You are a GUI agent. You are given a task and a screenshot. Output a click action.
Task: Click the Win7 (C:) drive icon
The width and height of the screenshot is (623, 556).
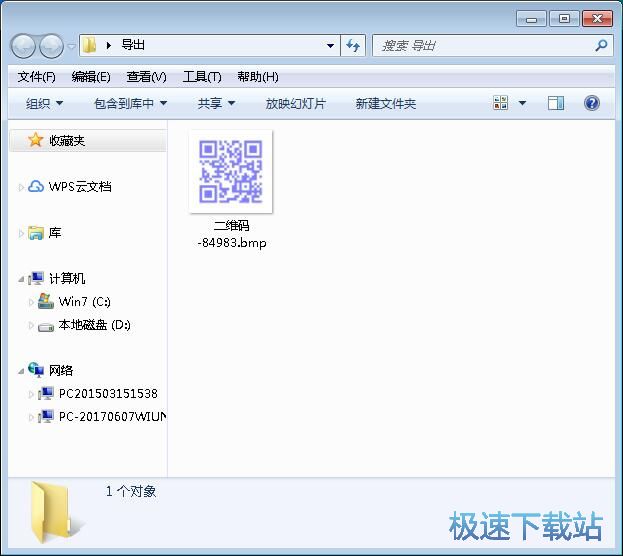coord(46,301)
